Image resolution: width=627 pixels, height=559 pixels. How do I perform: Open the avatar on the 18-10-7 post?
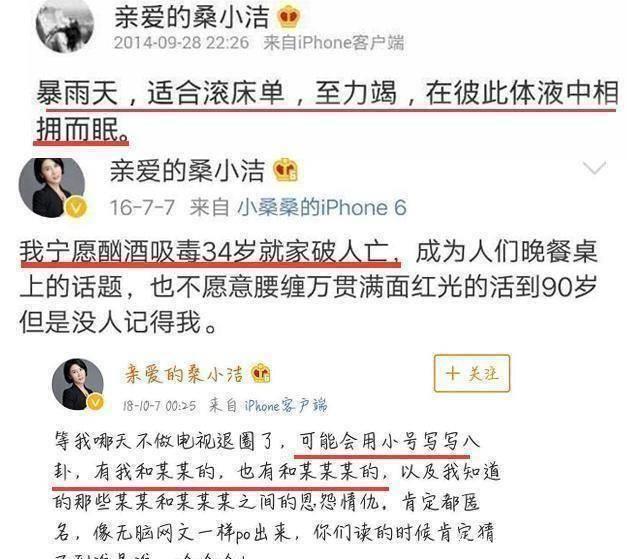tap(78, 384)
